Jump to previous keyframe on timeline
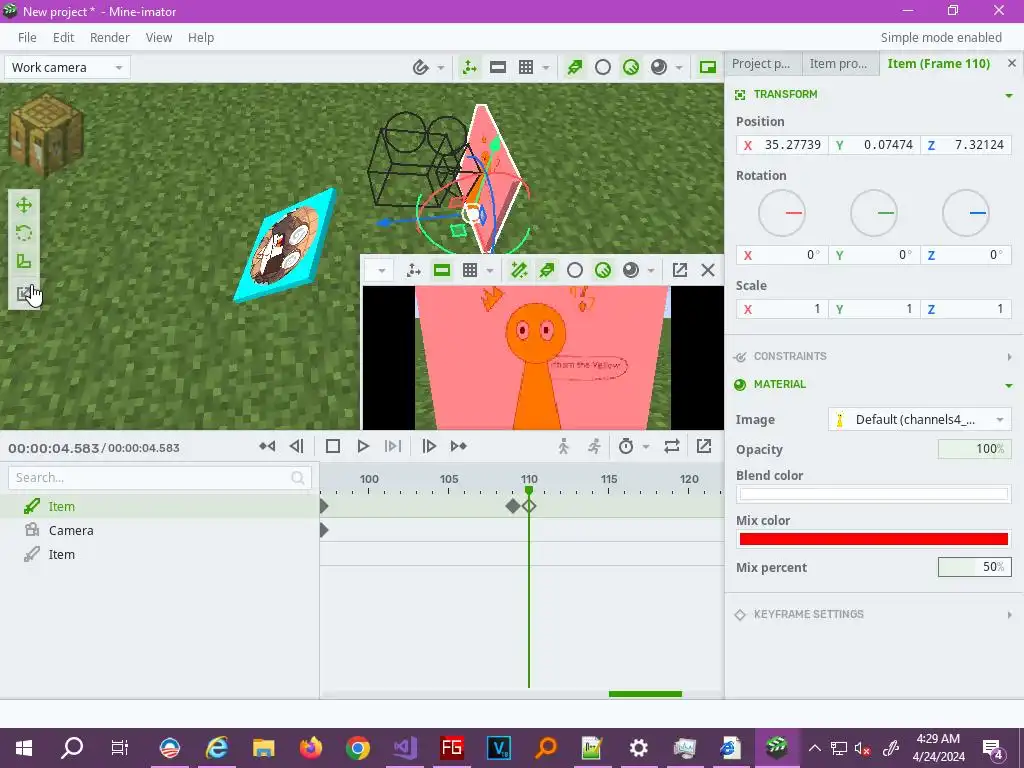1024x768 pixels. coord(267,446)
